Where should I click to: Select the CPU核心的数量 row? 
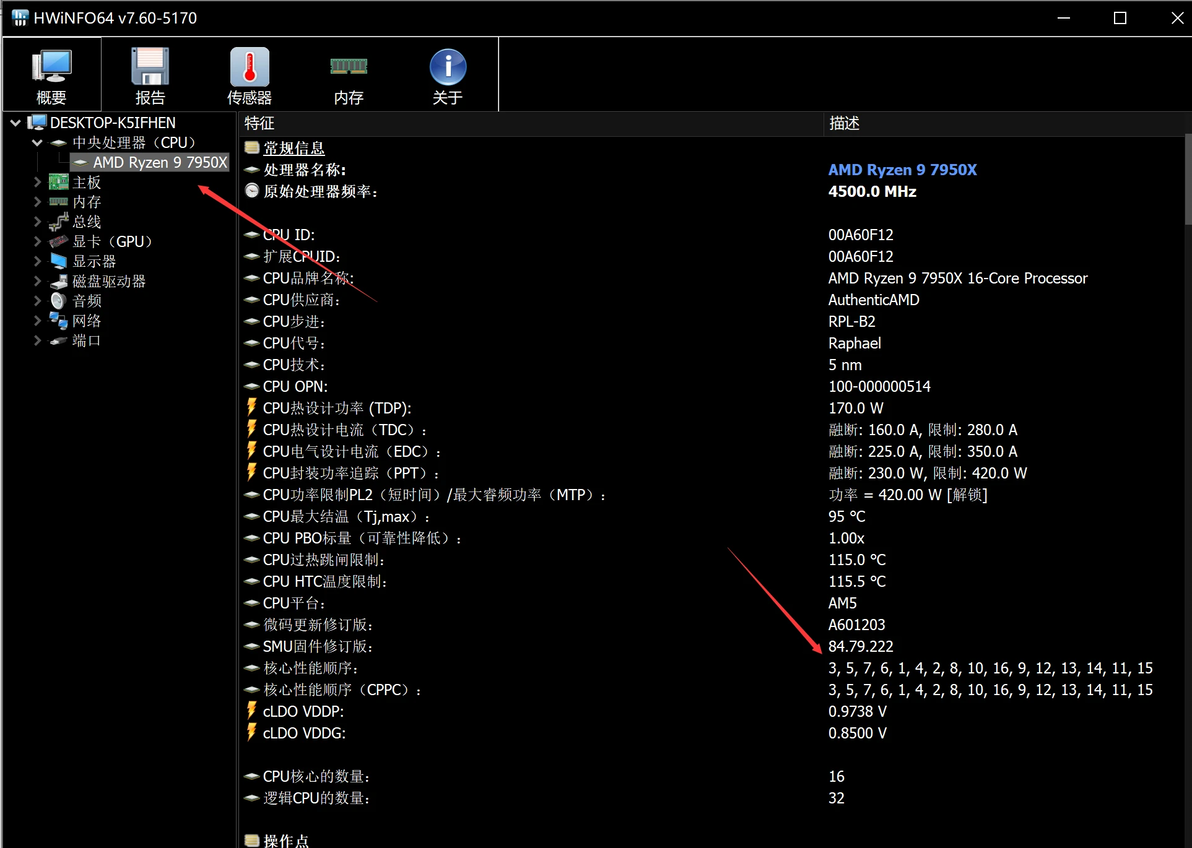pos(712,777)
